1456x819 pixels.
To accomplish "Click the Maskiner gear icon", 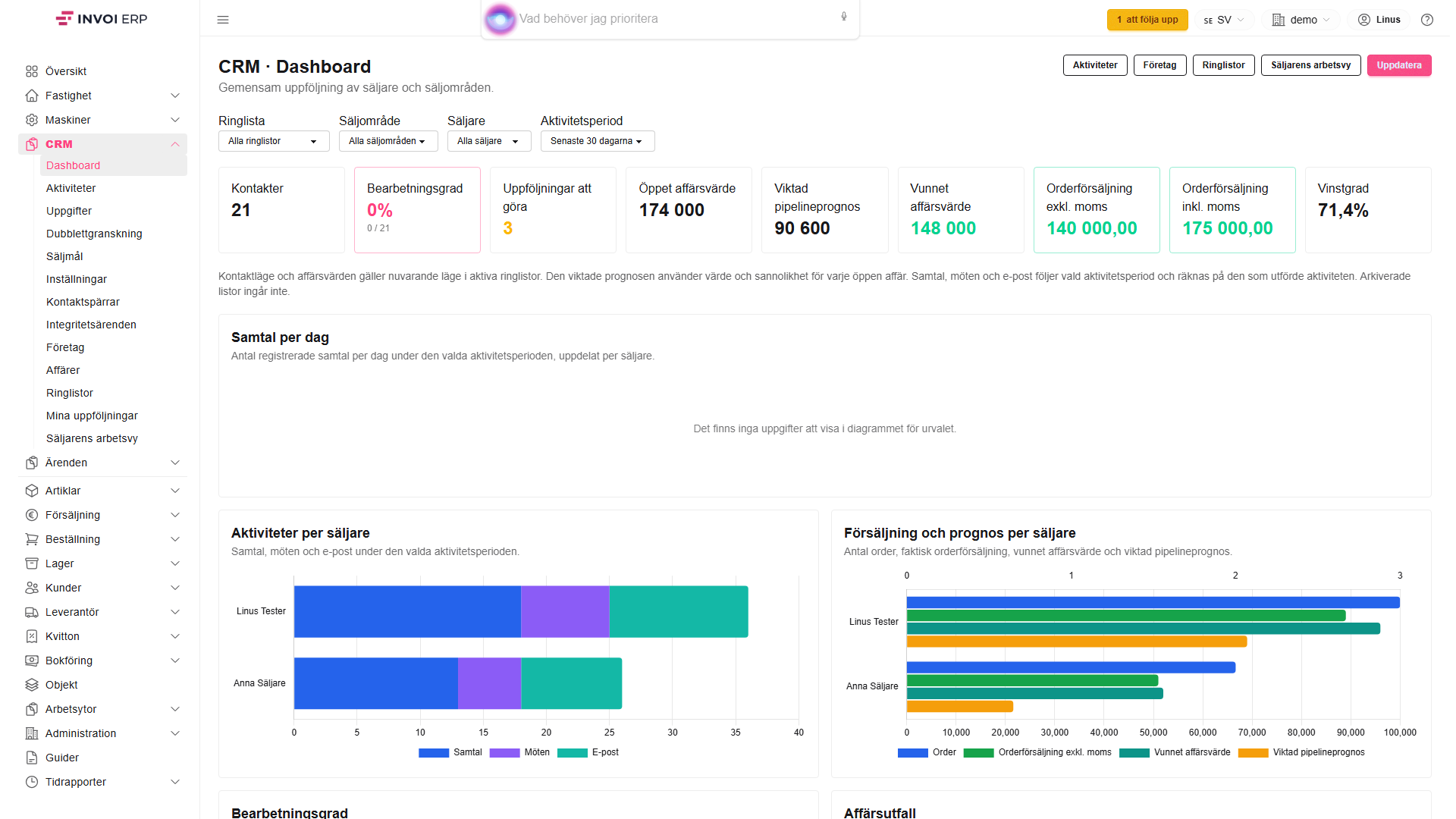I will 32,120.
